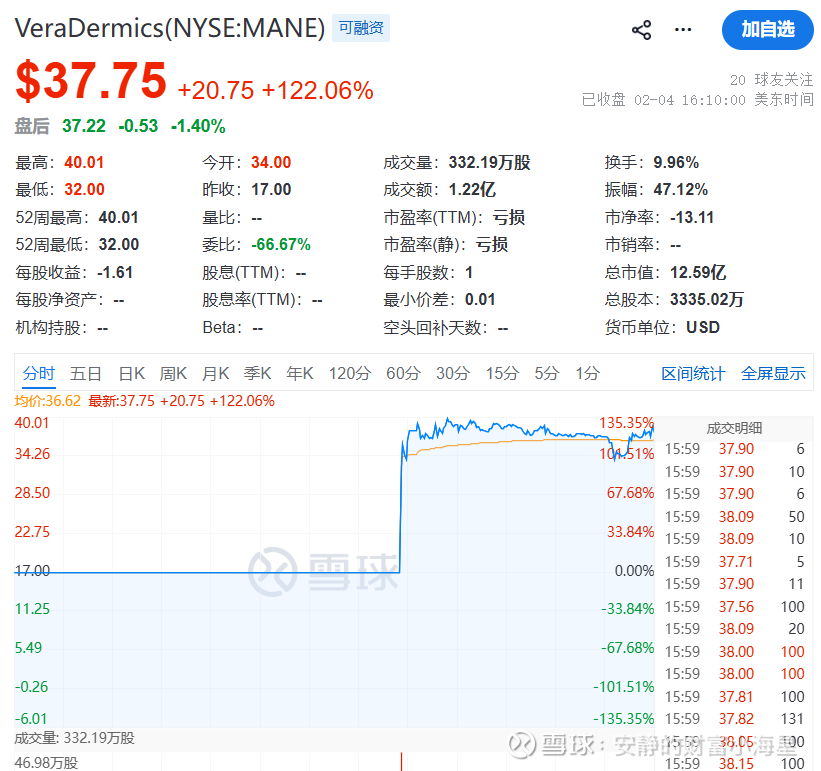Switch to the 五日 chart tab
This screenshot has height=771, width=821.
coord(86,373)
